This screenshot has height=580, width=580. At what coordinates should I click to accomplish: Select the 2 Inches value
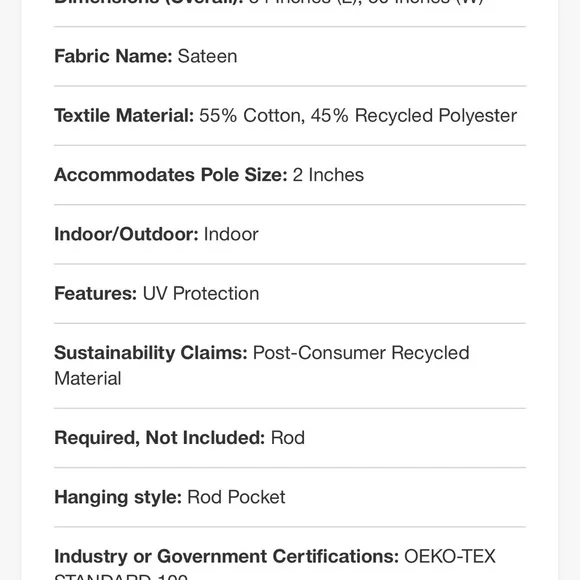click(328, 175)
